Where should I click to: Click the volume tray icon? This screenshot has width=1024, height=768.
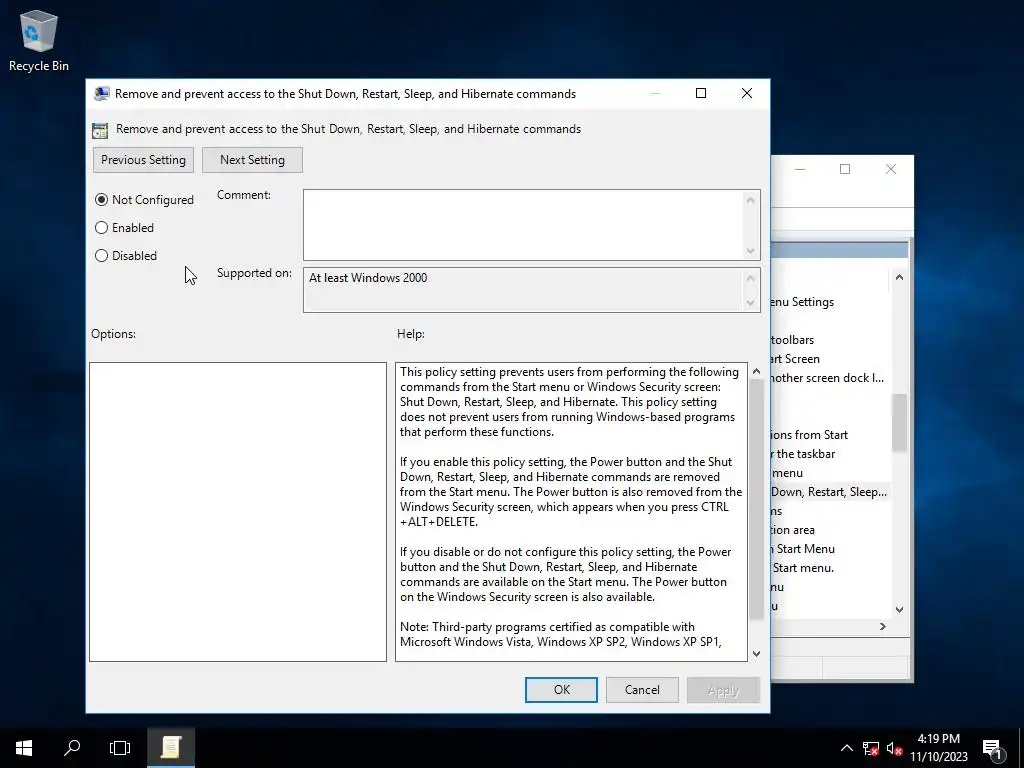(894, 748)
